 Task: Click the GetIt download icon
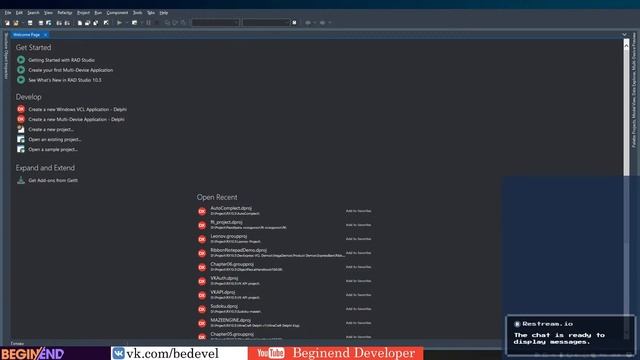pyautogui.click(x=21, y=180)
